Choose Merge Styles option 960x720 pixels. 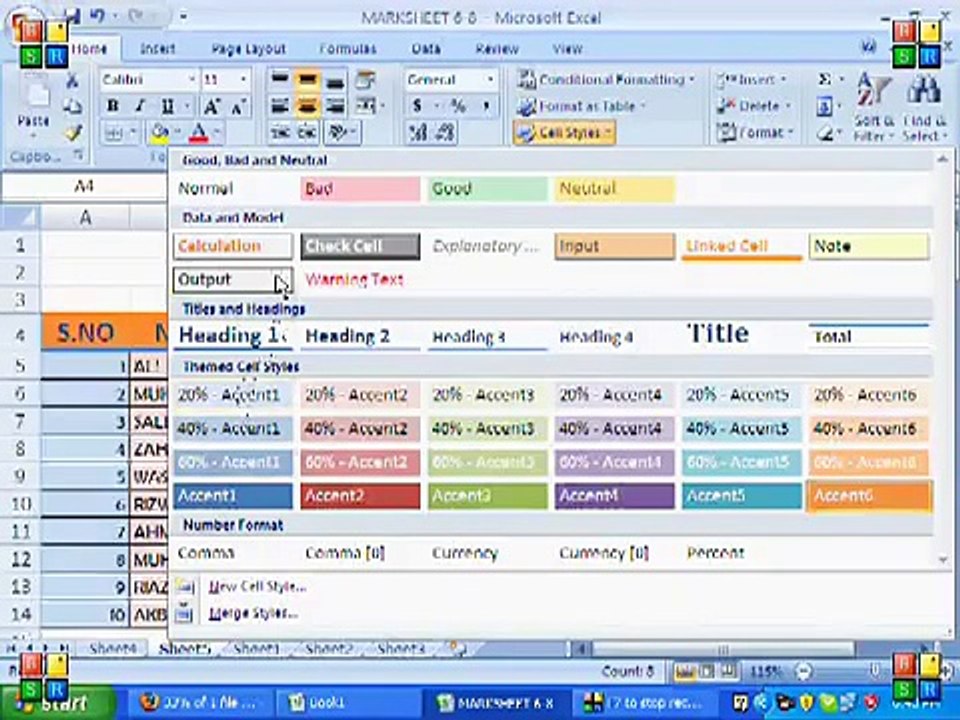click(253, 613)
